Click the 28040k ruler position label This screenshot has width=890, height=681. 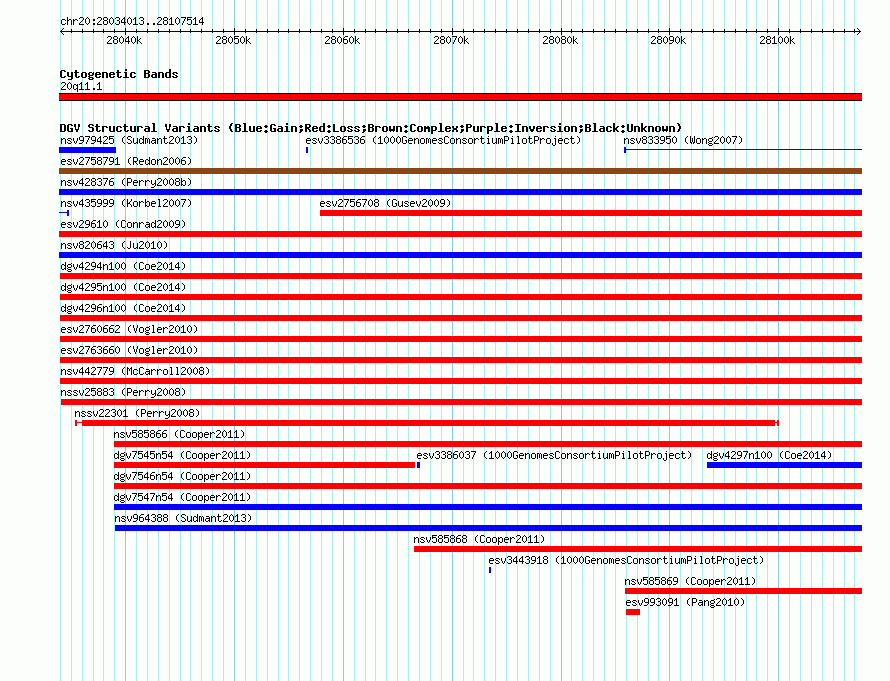[x=124, y=40]
